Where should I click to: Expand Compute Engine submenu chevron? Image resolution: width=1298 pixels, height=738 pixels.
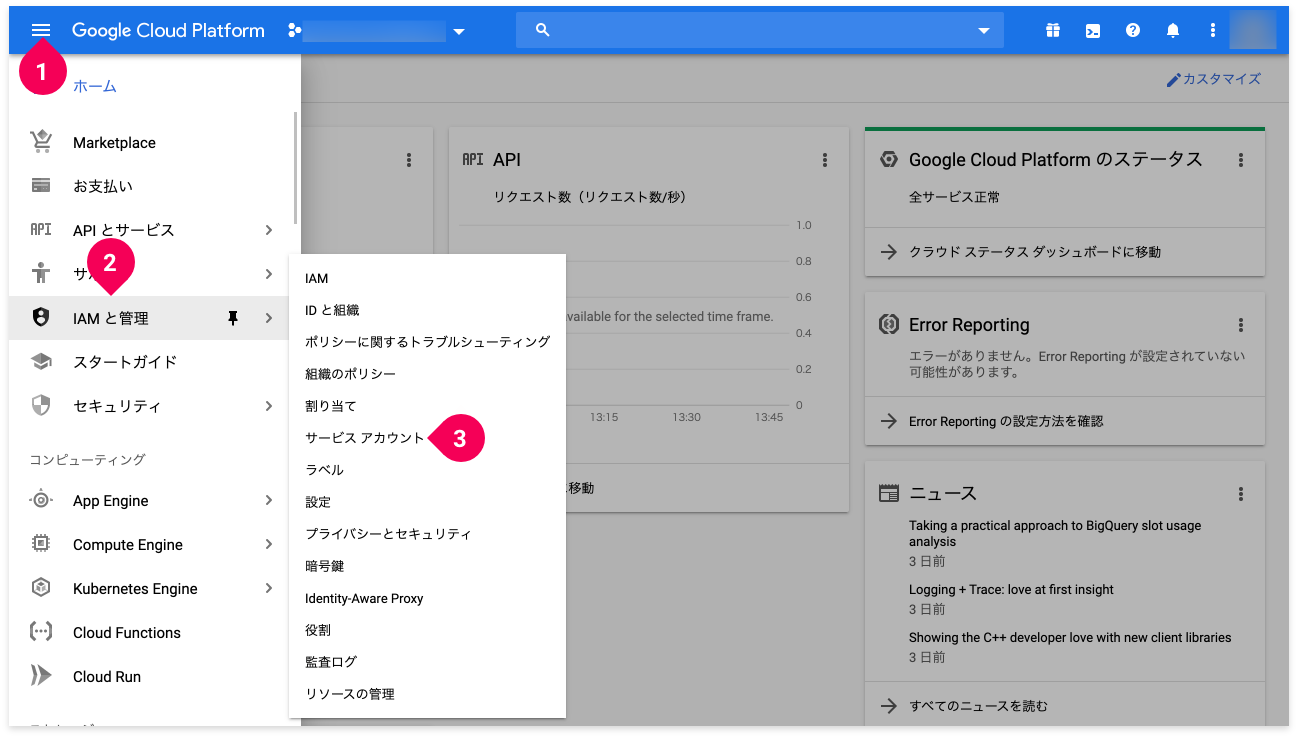269,544
